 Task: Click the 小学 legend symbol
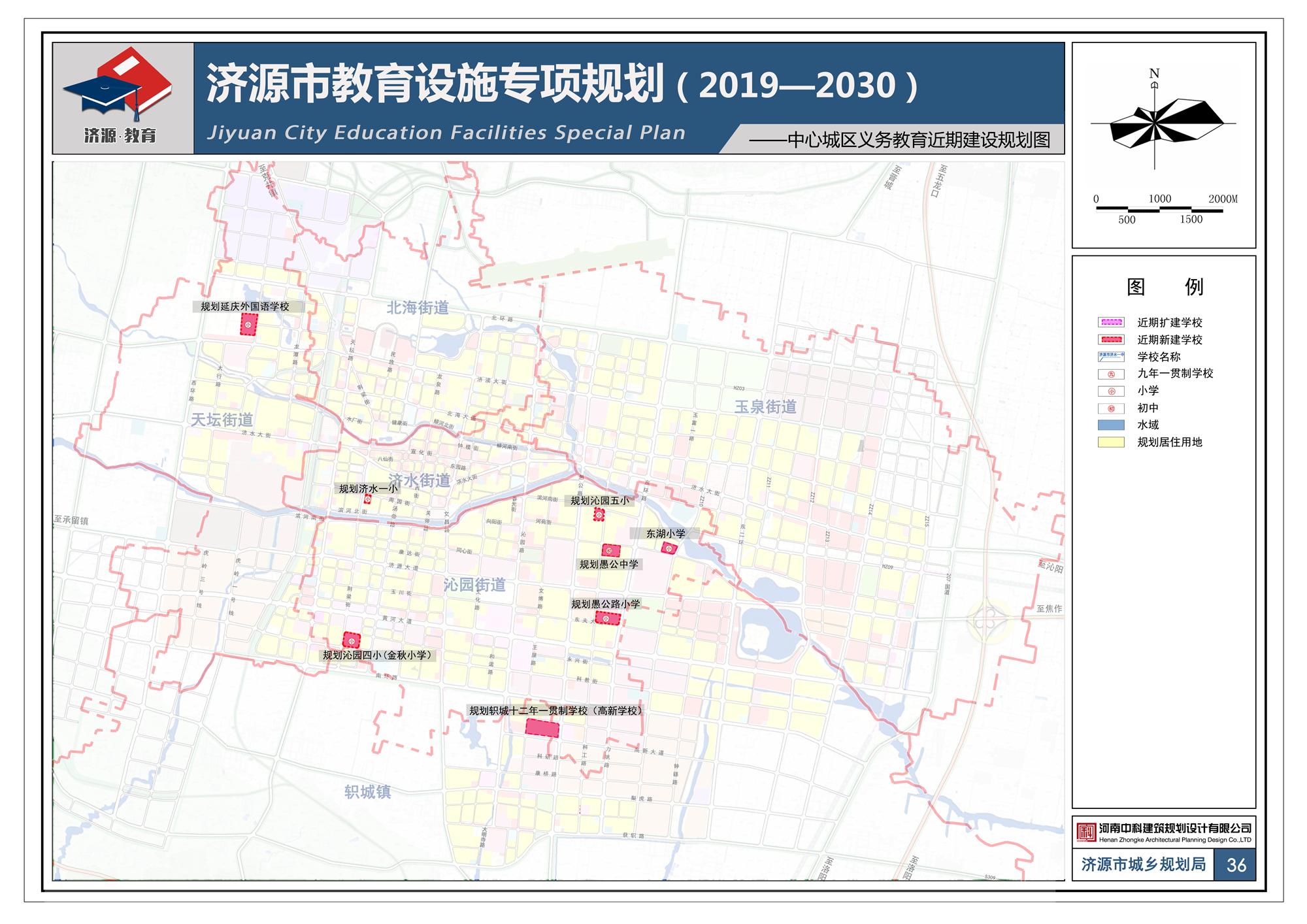pos(1111,391)
